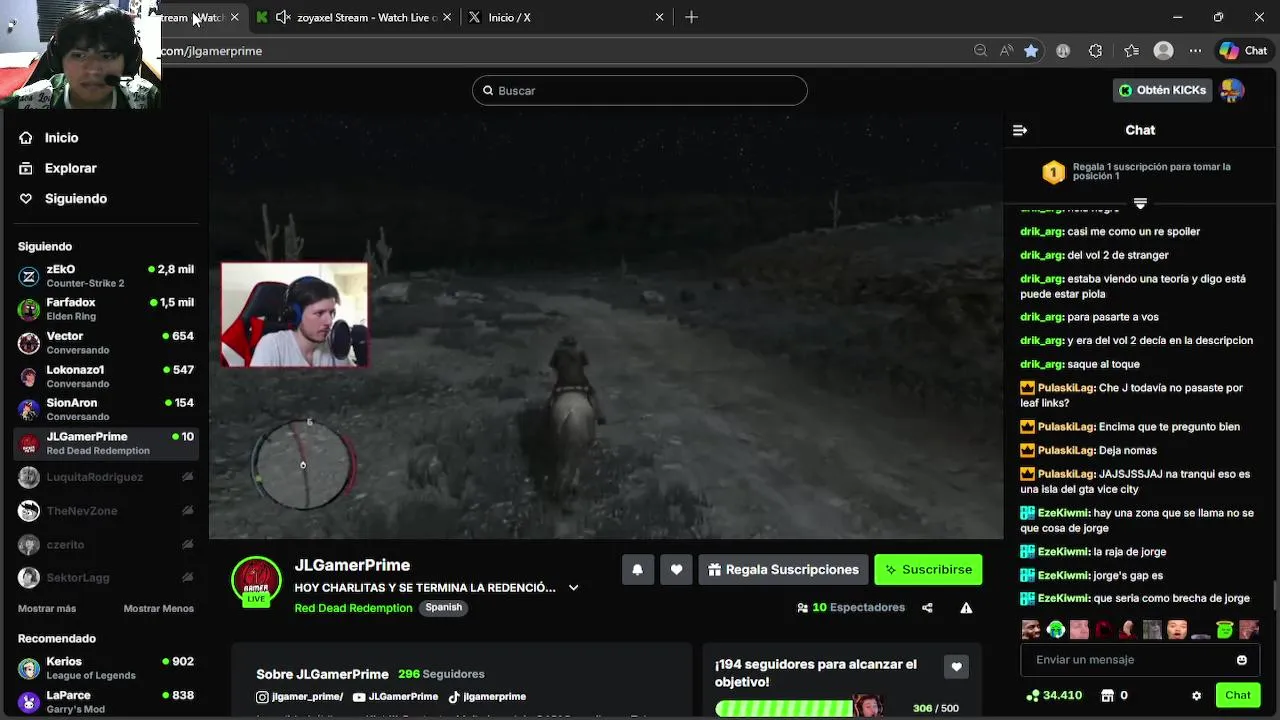This screenshot has width=1280, height=720.
Task: Click the KICKs balance 34.410
Action: click(1054, 695)
